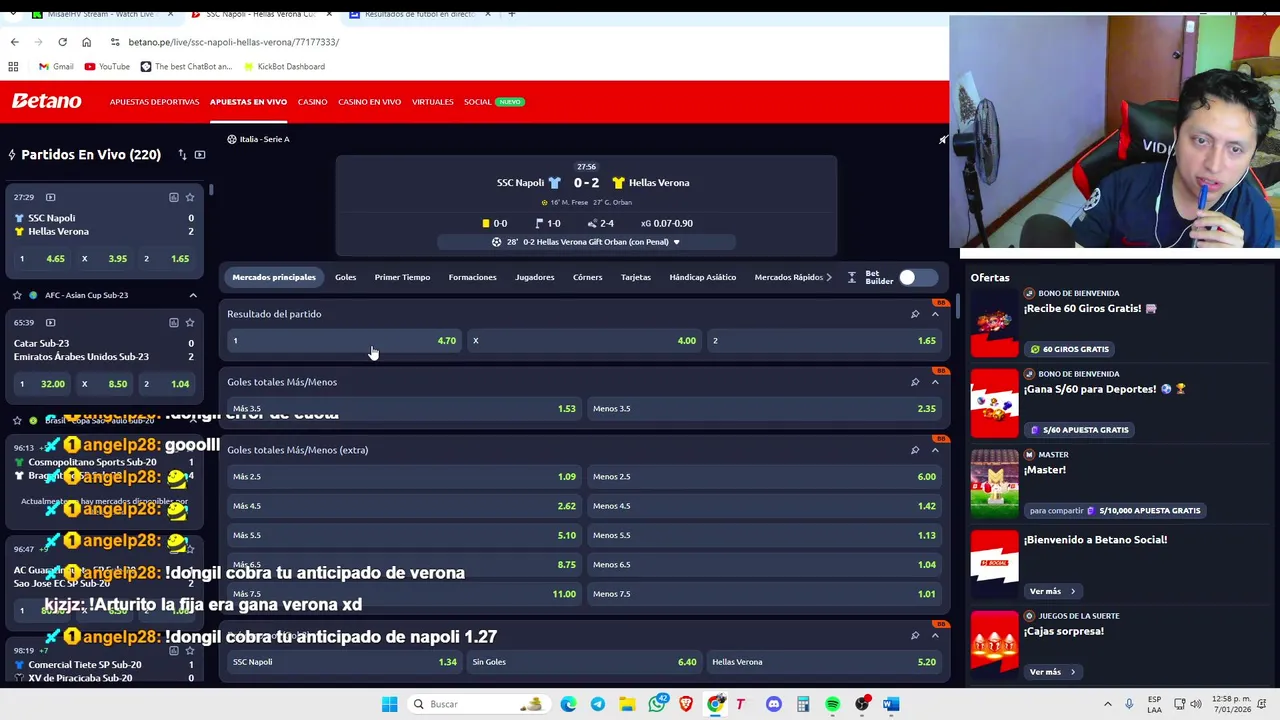Screen dimensions: 1280x720
Task: Open WhatsApp from taskbar
Action: click(x=657, y=704)
